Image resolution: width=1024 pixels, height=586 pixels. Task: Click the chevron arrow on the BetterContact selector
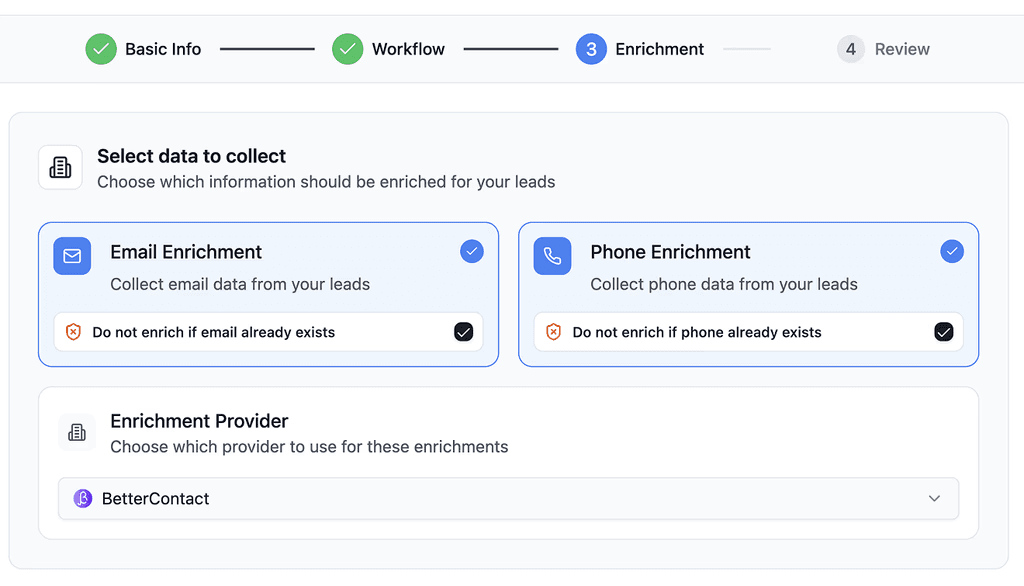[x=934, y=498]
